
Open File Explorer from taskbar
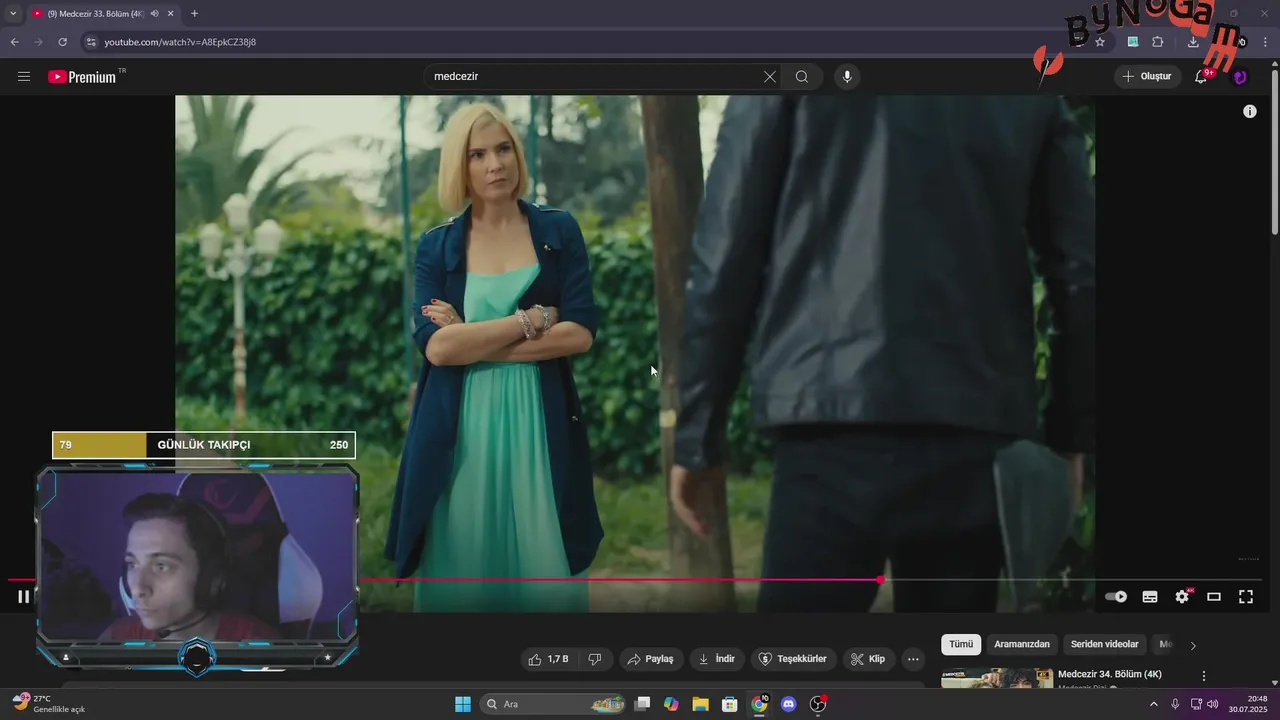coord(700,704)
